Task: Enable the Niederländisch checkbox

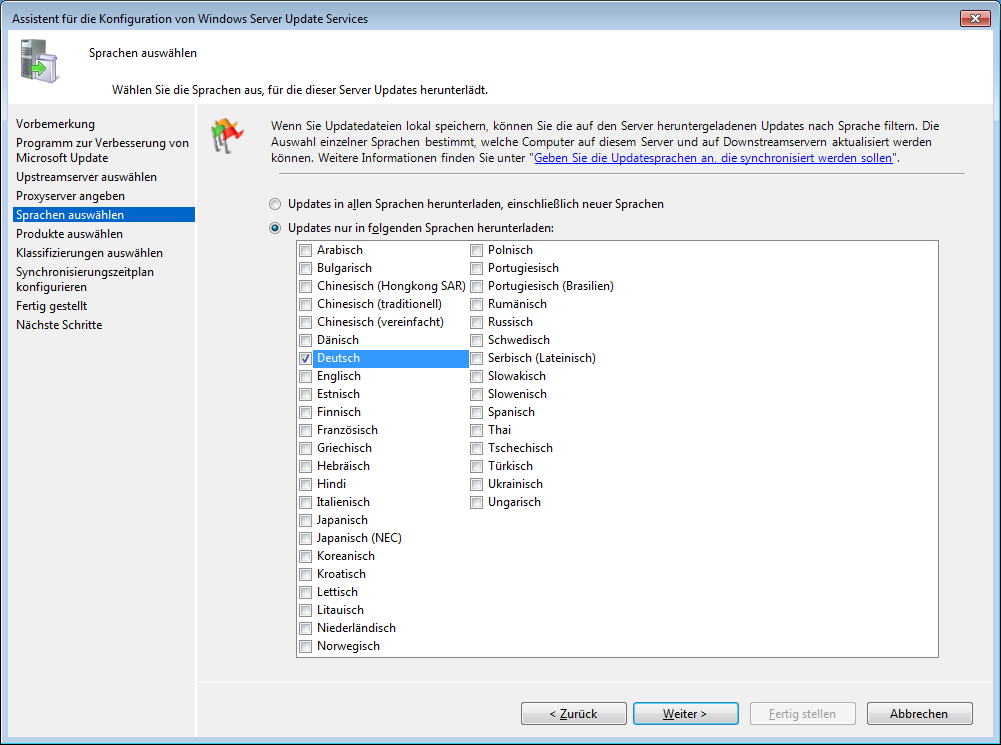Action: point(306,628)
